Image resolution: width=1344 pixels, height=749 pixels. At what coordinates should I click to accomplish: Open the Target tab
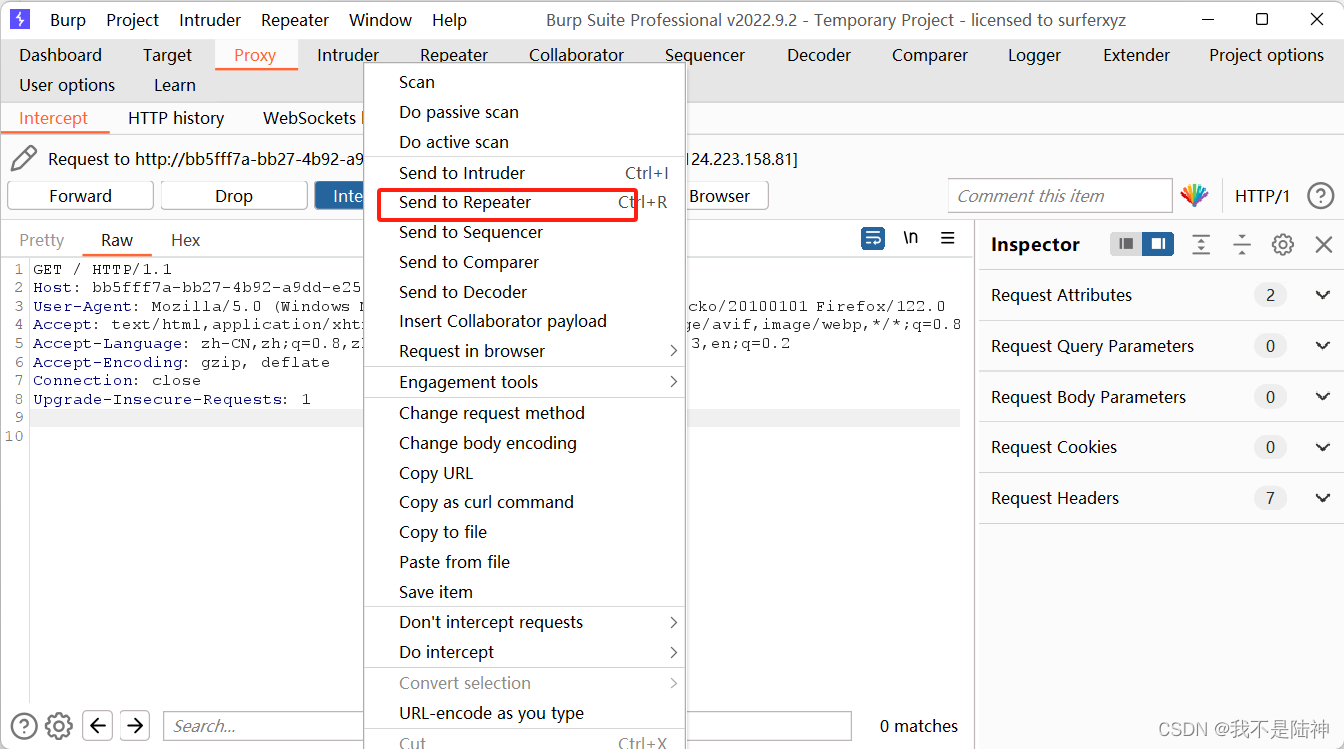point(167,55)
